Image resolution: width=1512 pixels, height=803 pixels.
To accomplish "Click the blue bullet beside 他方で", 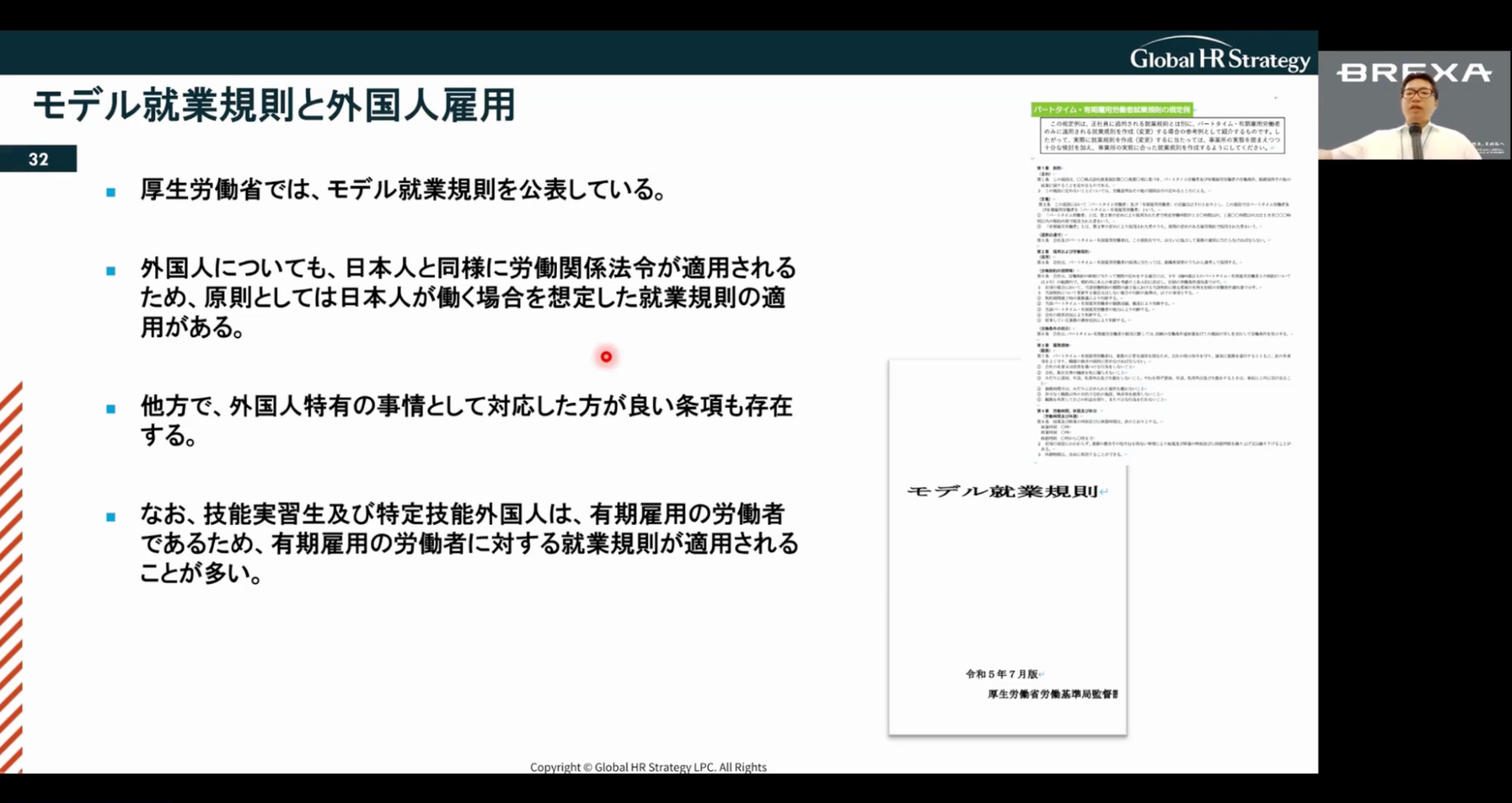I will (x=111, y=409).
